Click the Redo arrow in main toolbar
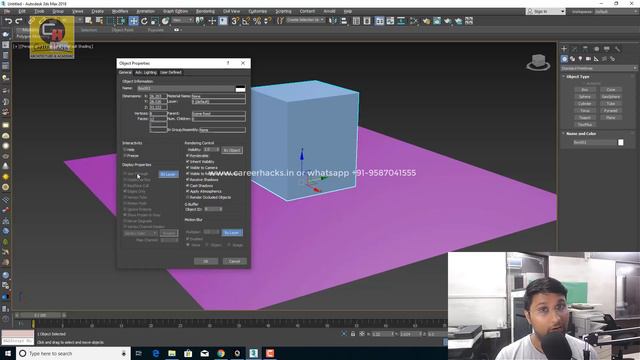This screenshot has width=640, height=360. [19, 21]
